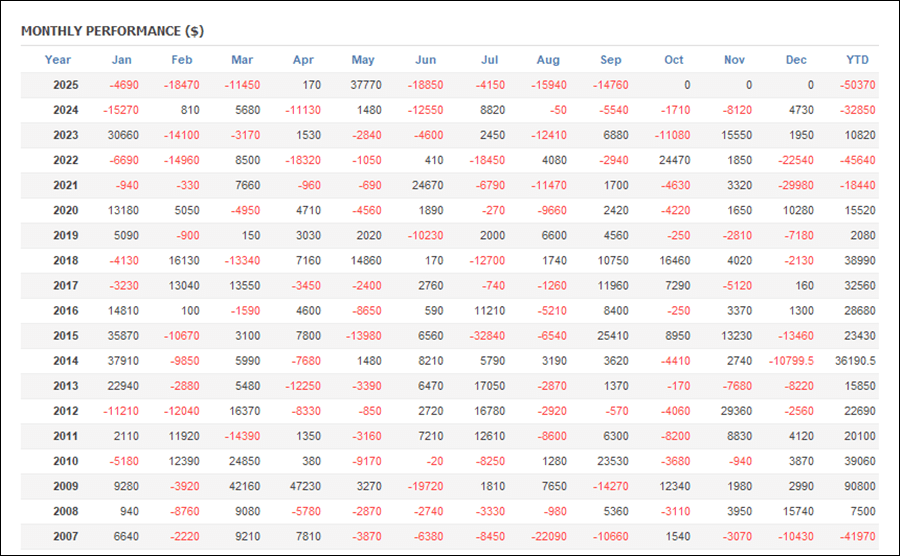900x556 pixels.
Task: Click the Jun column header
Action: click(x=426, y=60)
